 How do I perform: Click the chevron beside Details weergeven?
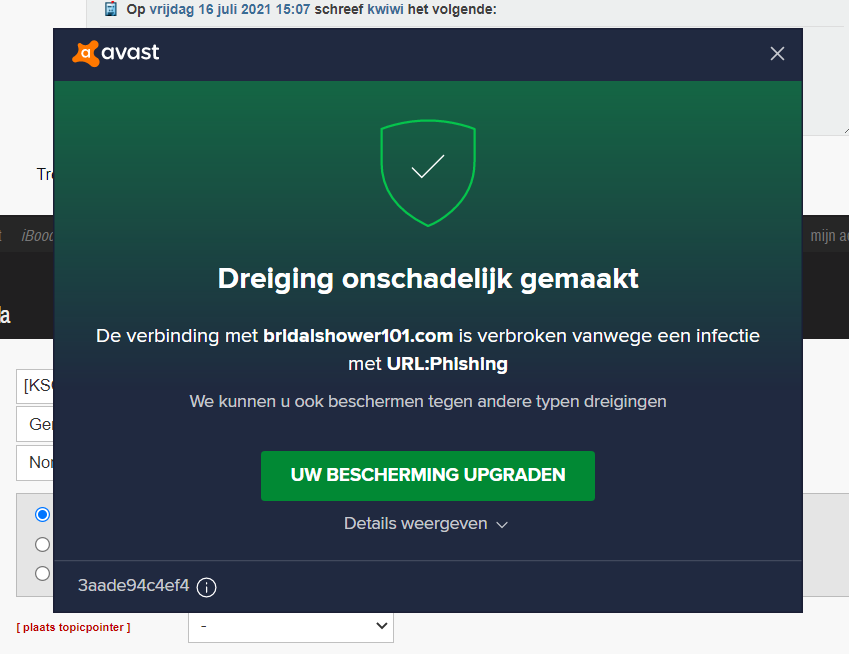[x=502, y=525]
